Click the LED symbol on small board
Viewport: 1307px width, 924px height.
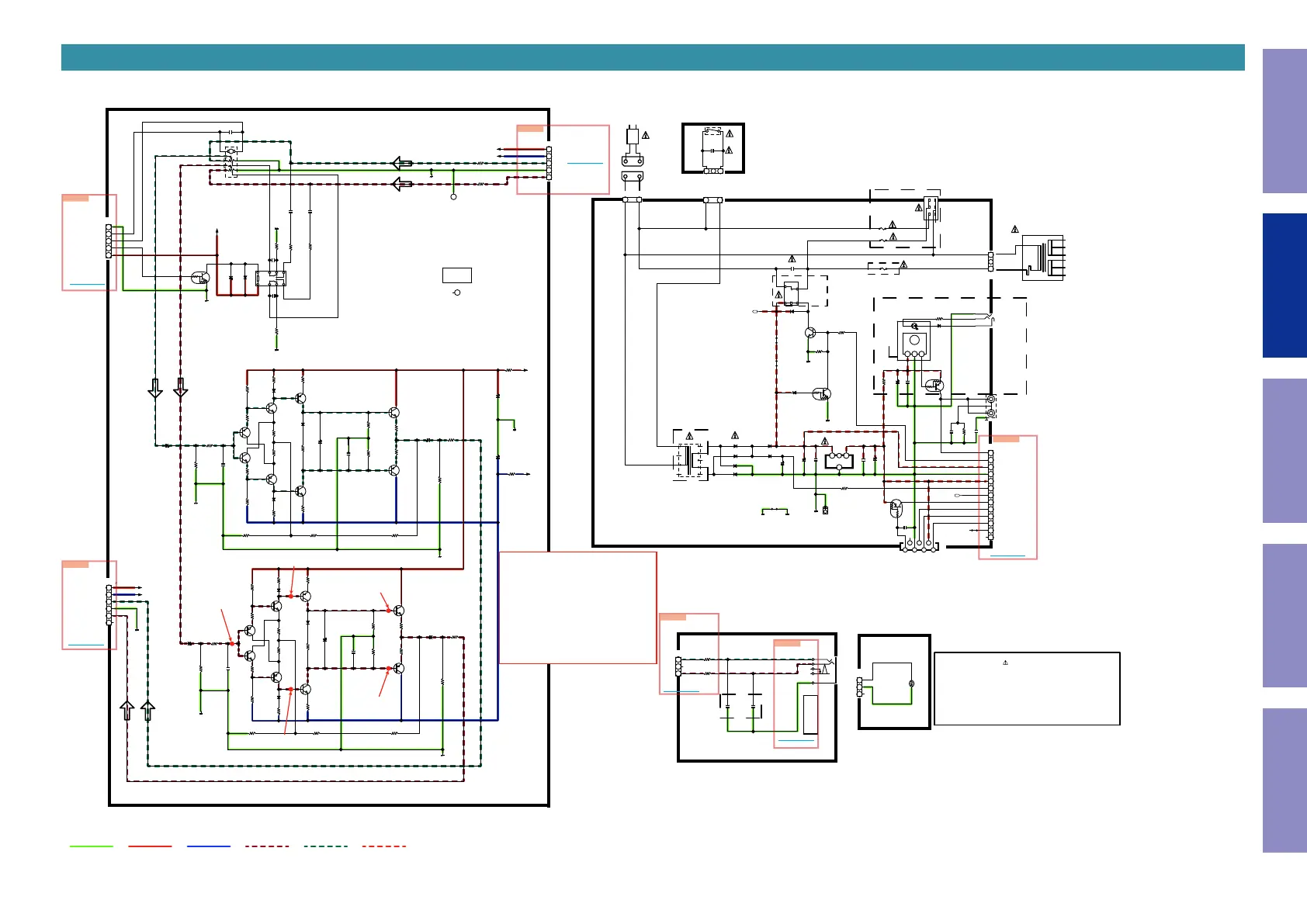pos(912,683)
